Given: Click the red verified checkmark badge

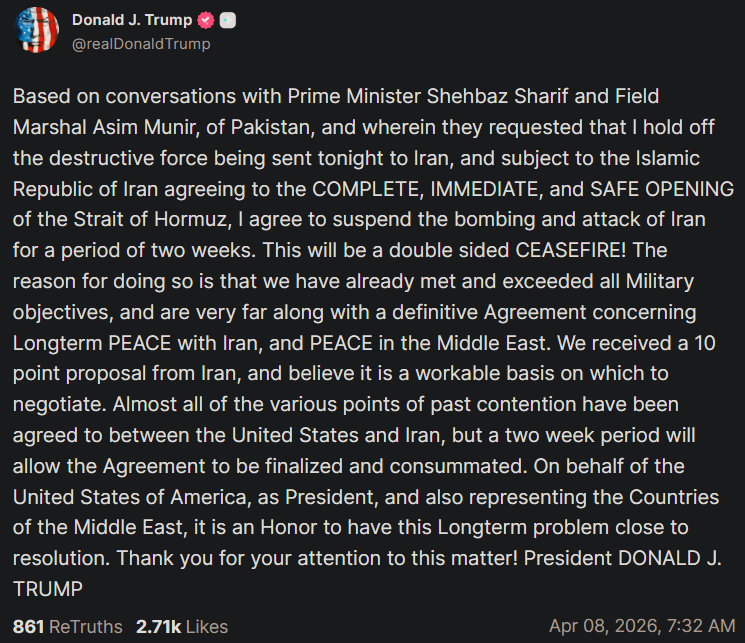Looking at the screenshot, I should [207, 20].
